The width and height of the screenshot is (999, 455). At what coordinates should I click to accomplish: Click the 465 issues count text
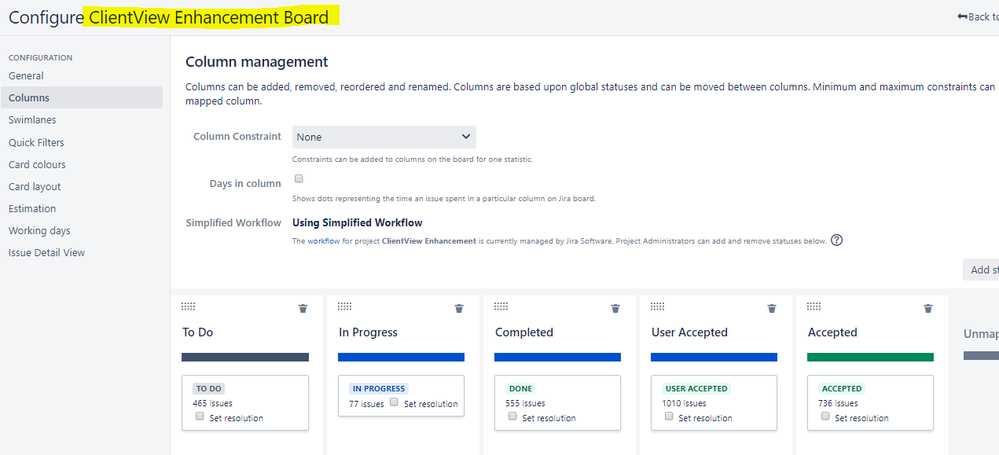[212, 403]
